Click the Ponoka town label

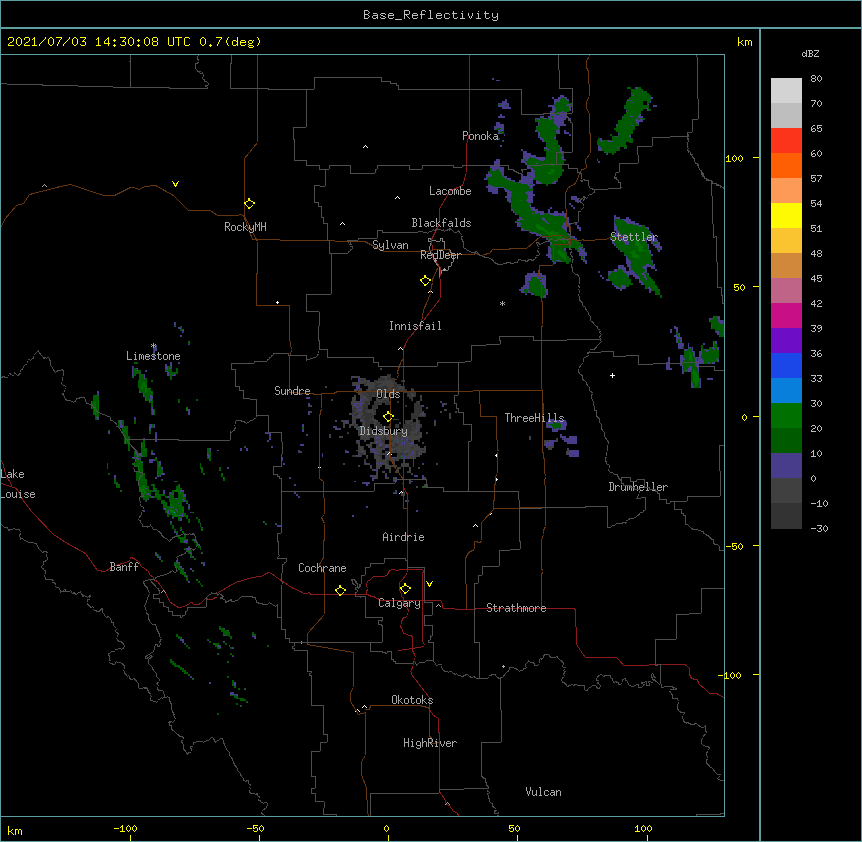pyautogui.click(x=480, y=136)
